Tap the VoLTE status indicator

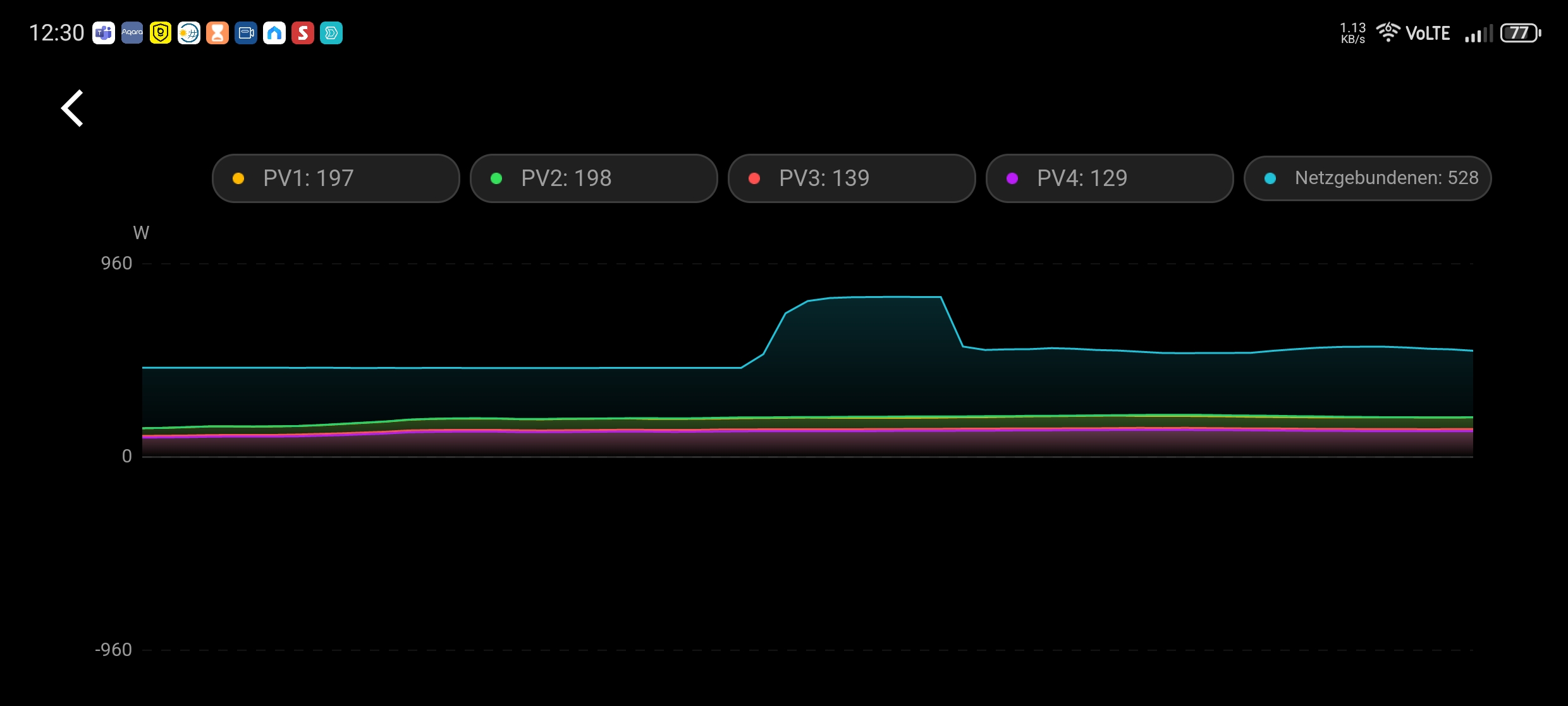pos(1428,34)
